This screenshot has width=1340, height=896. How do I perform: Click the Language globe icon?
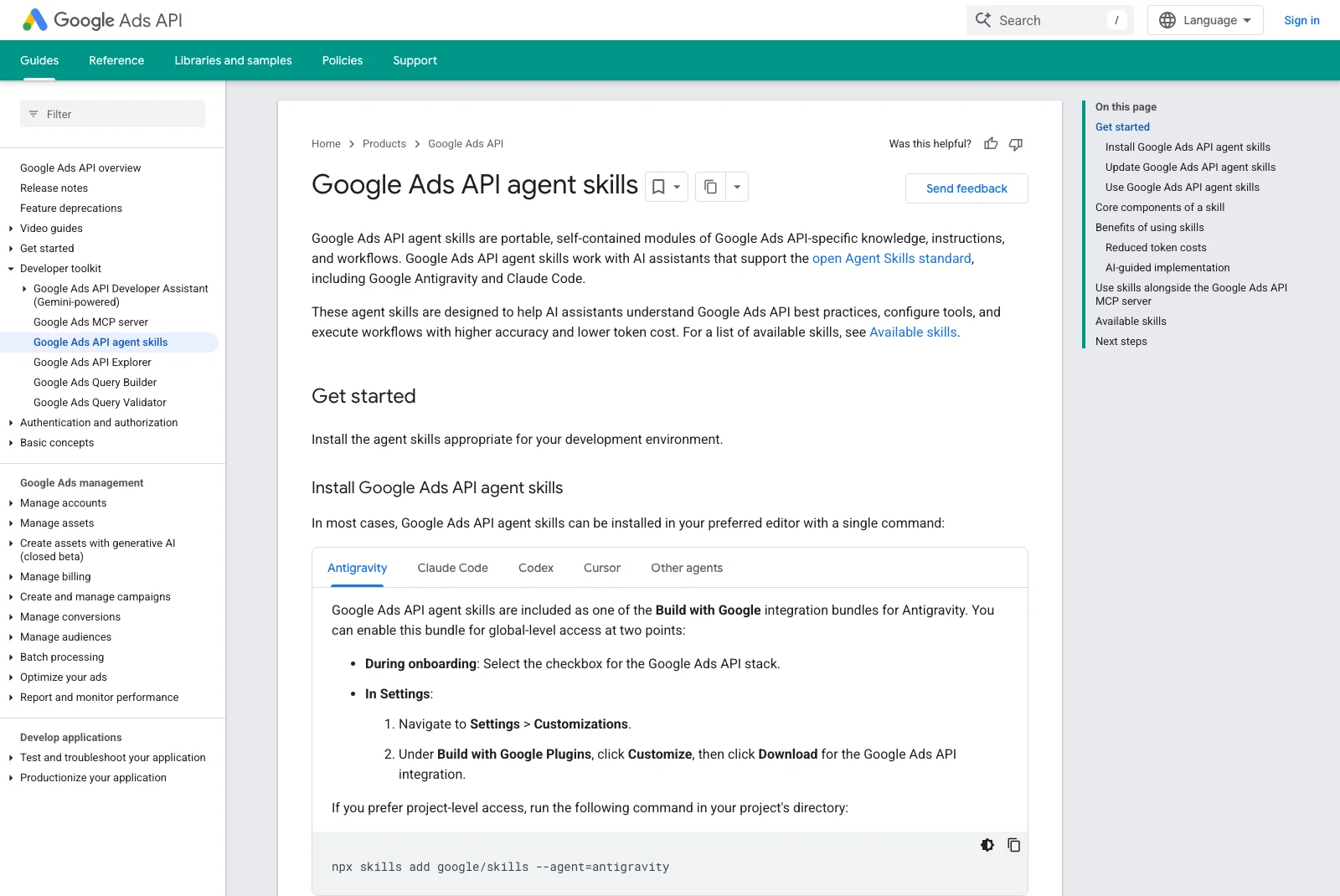[x=1167, y=20]
